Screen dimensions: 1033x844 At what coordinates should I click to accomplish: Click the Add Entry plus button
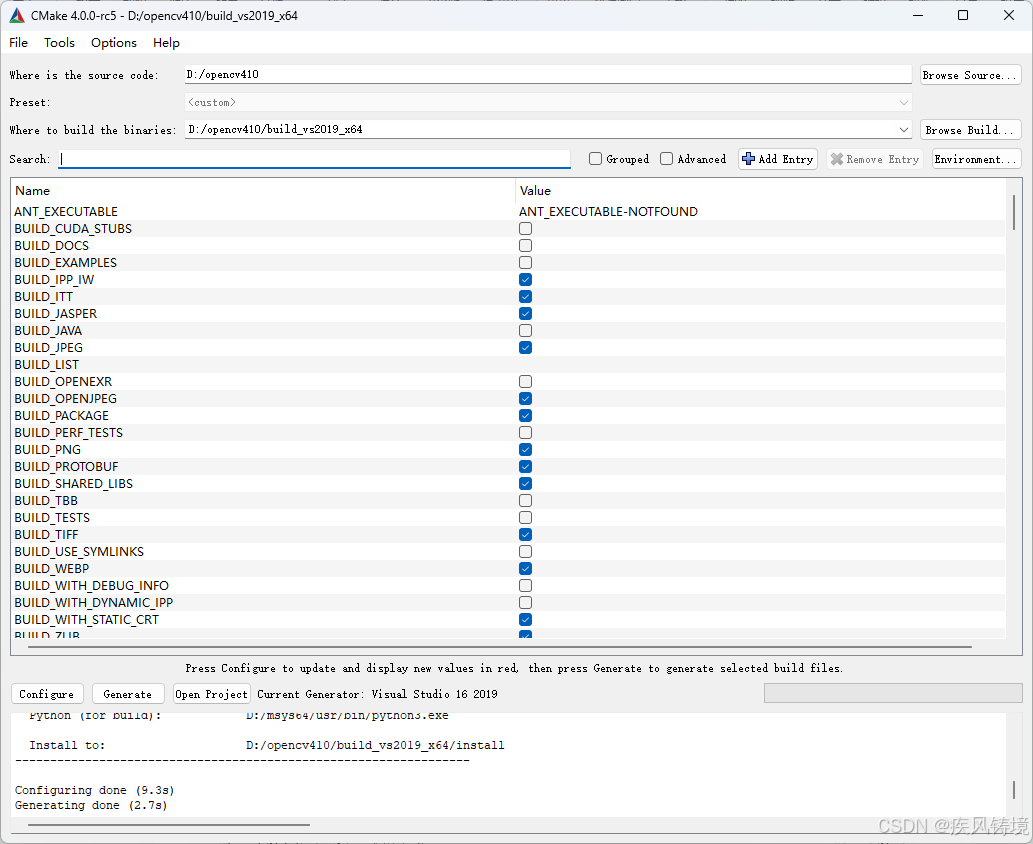[777, 159]
